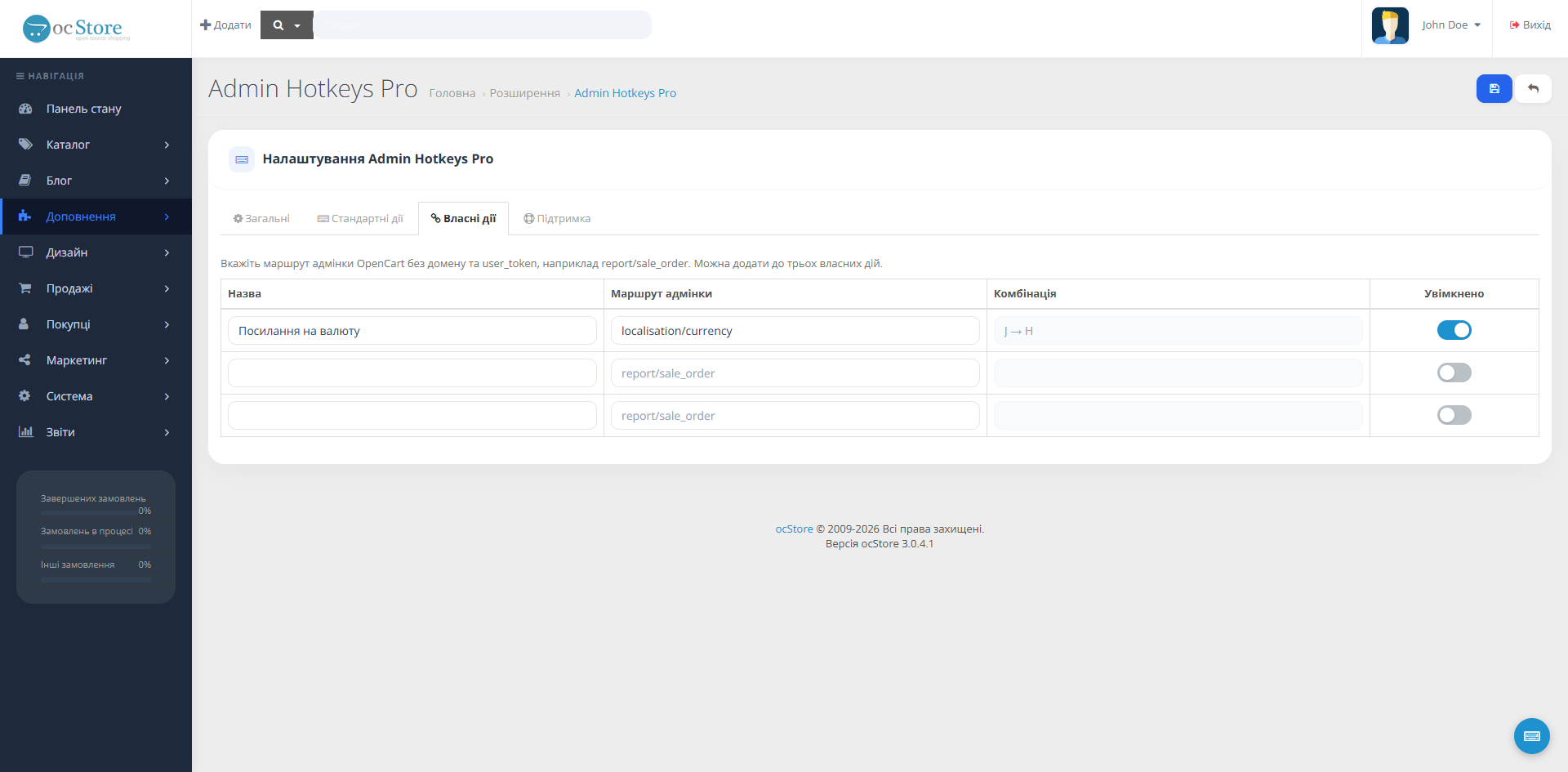Switch to the Загальні tab
The height and width of the screenshot is (772, 1568).
point(261,219)
